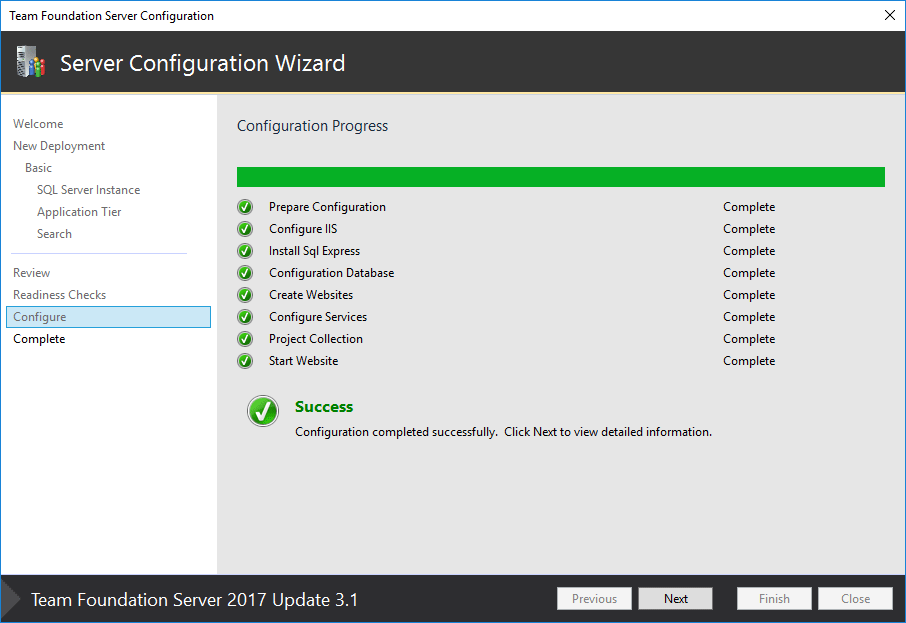The height and width of the screenshot is (623, 906).
Task: Select the highlighted Configure step
Action: pyautogui.click(x=109, y=317)
